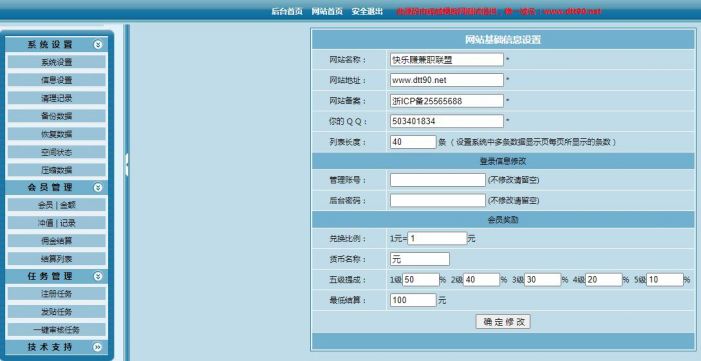Collapse the 任务管理 section chevron icon
Image resolution: width=701 pixels, height=361 pixels.
point(98,276)
